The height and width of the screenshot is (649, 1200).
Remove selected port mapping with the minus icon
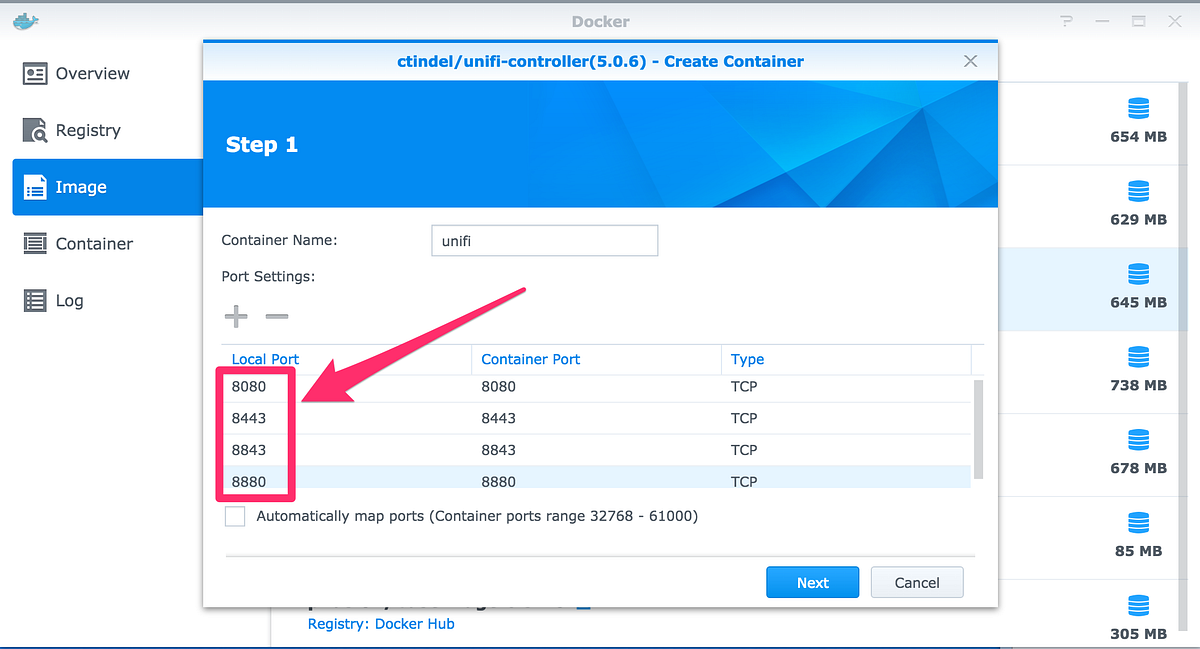click(x=277, y=316)
